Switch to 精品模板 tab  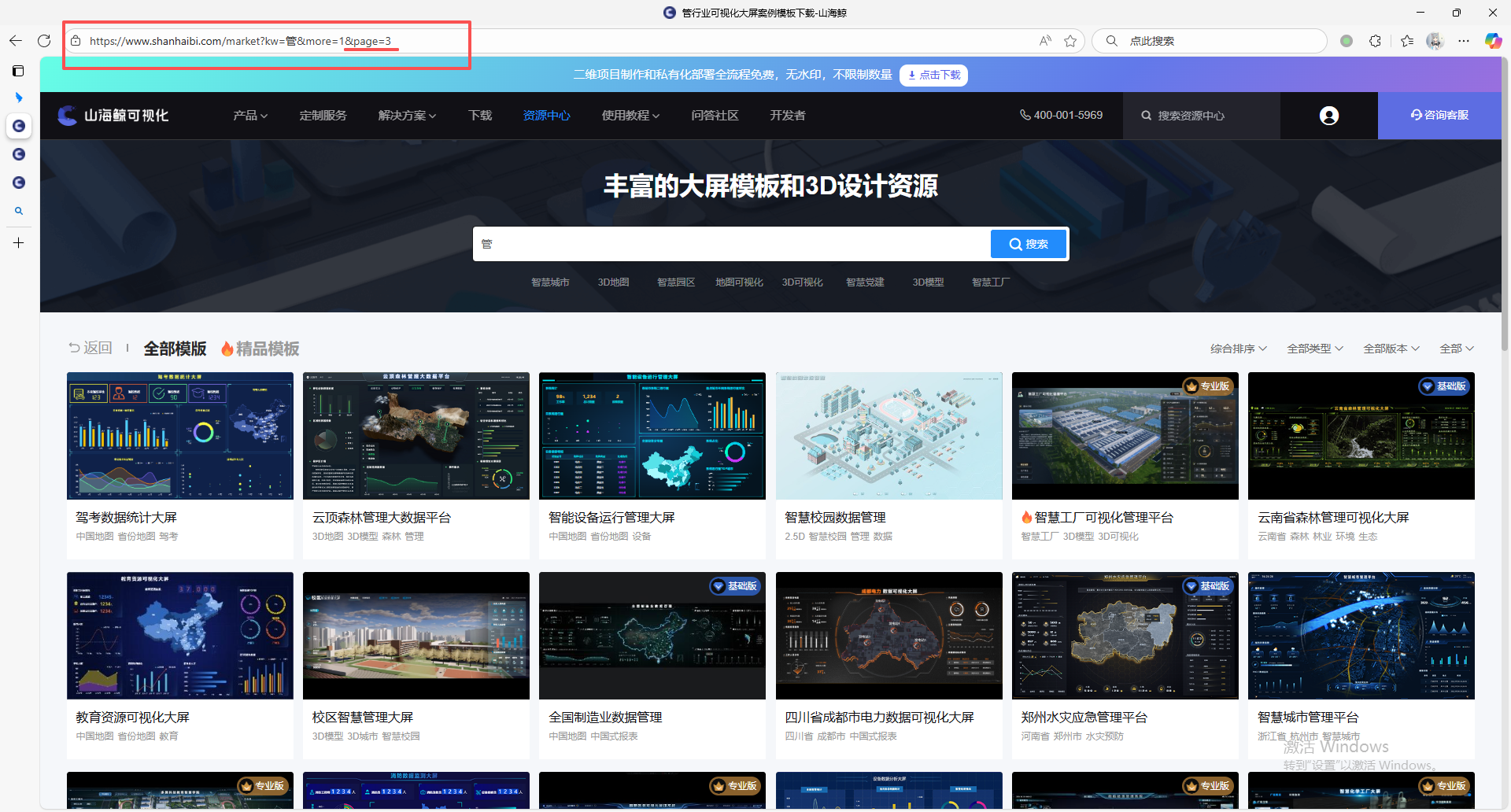tap(260, 349)
